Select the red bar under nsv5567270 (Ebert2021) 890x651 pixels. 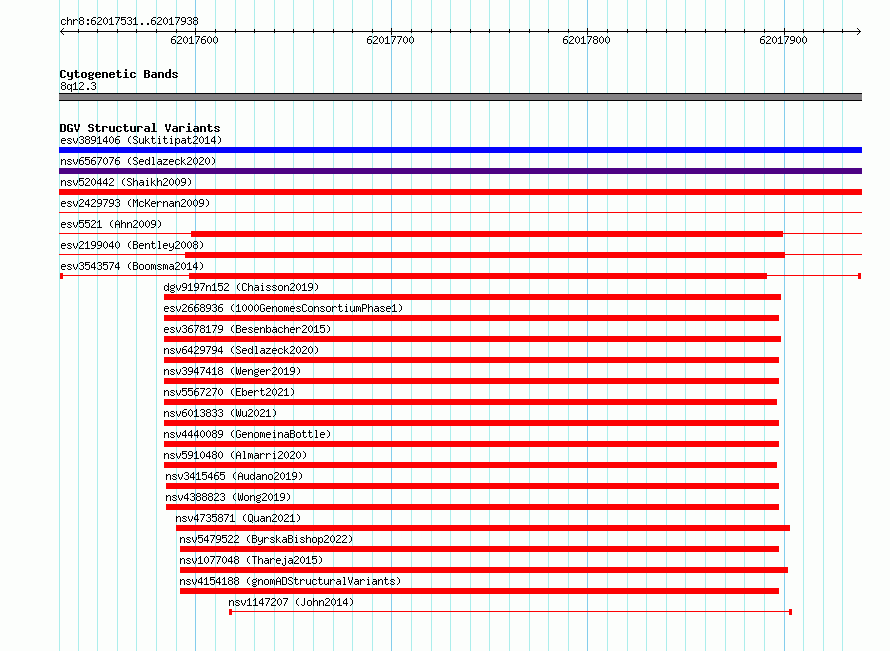click(470, 402)
